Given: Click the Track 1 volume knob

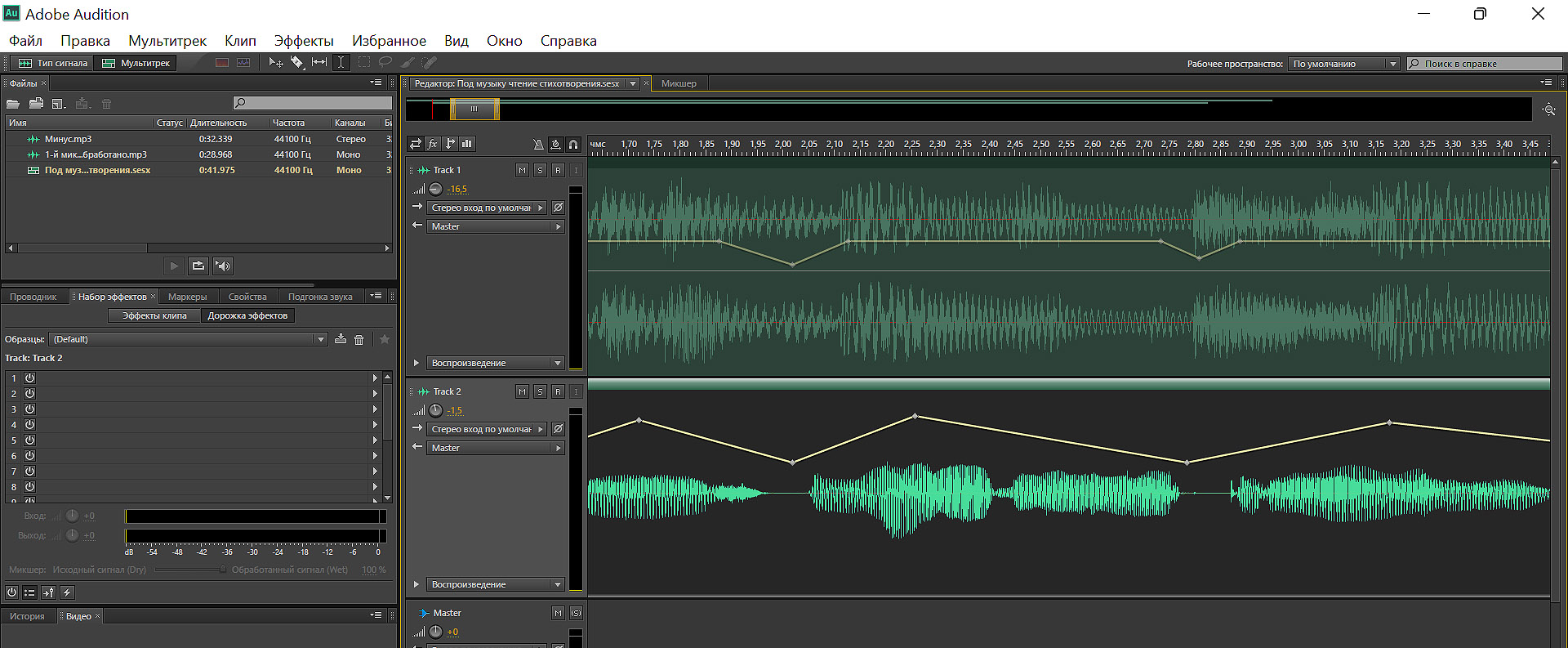Looking at the screenshot, I should pos(436,189).
